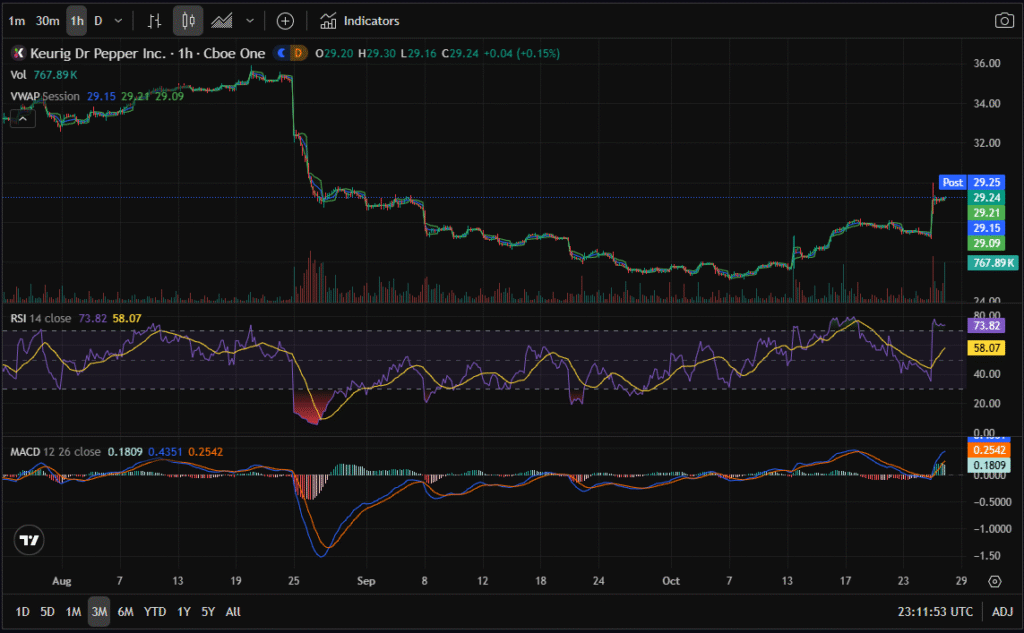
Task: Select the Candles chart style icon
Action: pos(188,20)
